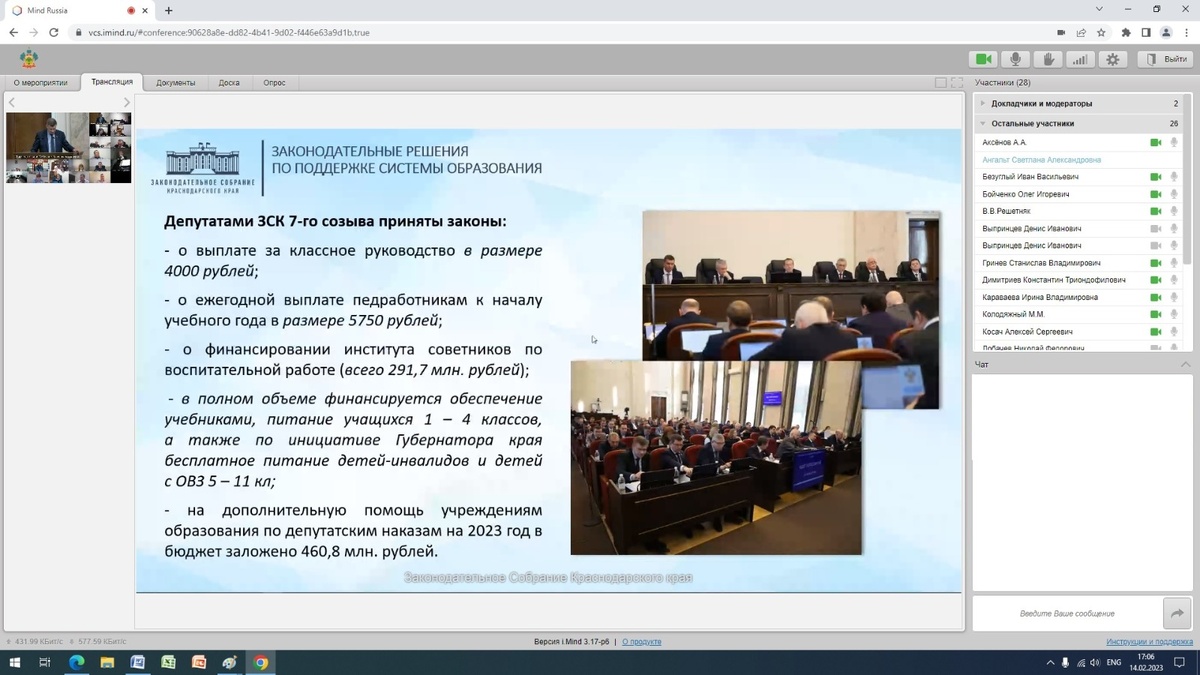Select the participants video thumbnail
The width and height of the screenshot is (1200, 675).
(x=68, y=148)
